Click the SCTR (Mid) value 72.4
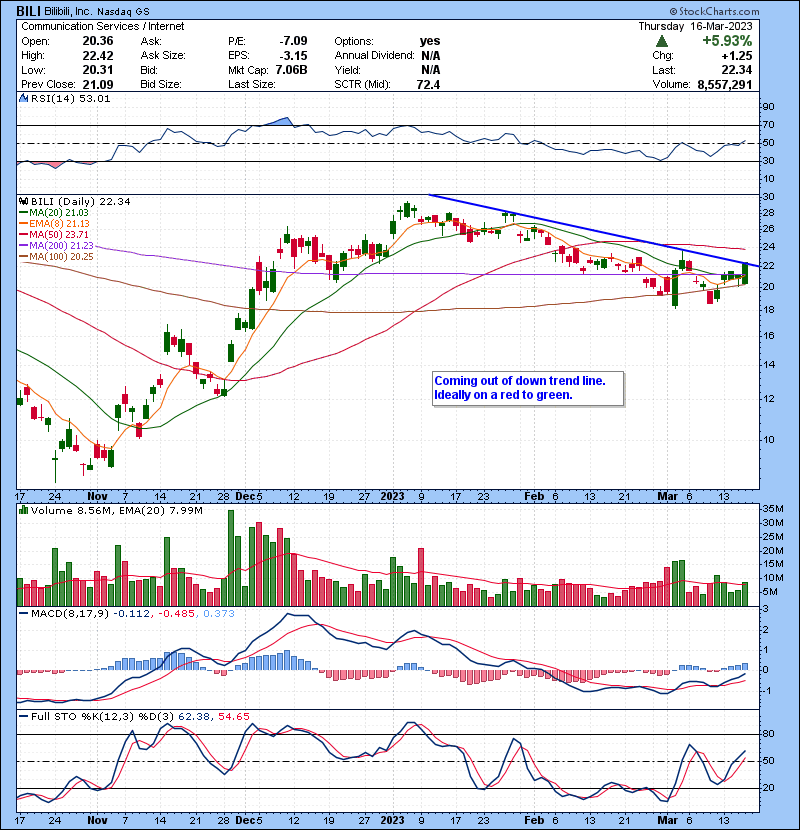The width and height of the screenshot is (800, 830). (x=428, y=84)
